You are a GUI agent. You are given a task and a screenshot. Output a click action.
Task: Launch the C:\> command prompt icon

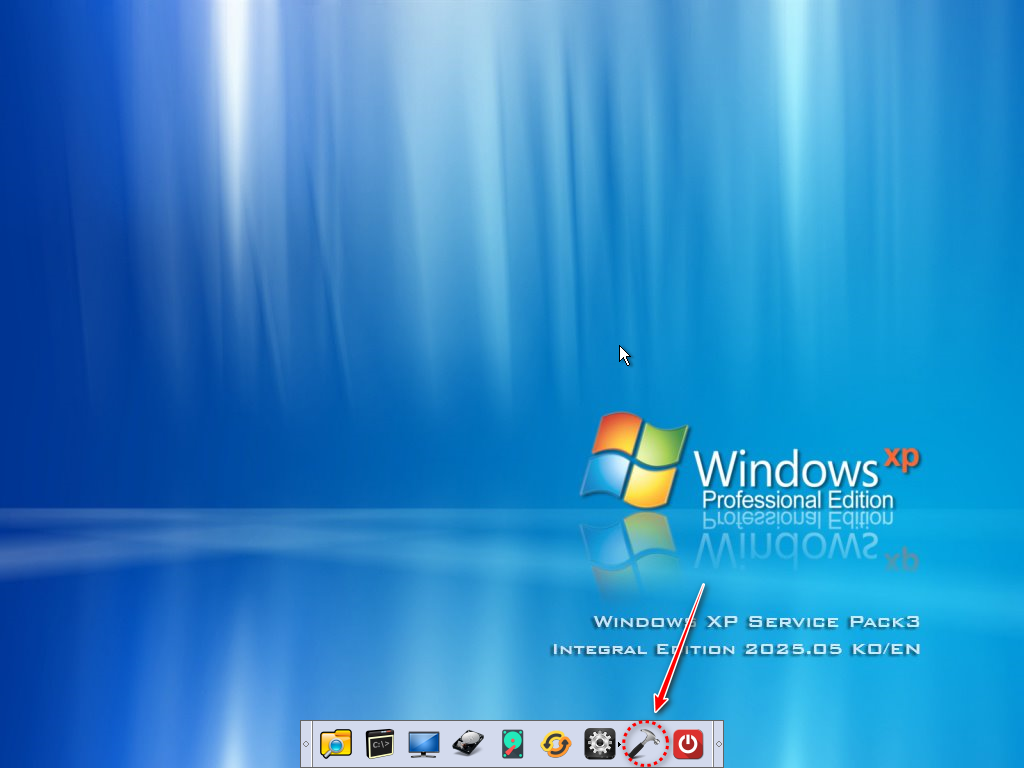pyautogui.click(x=379, y=744)
